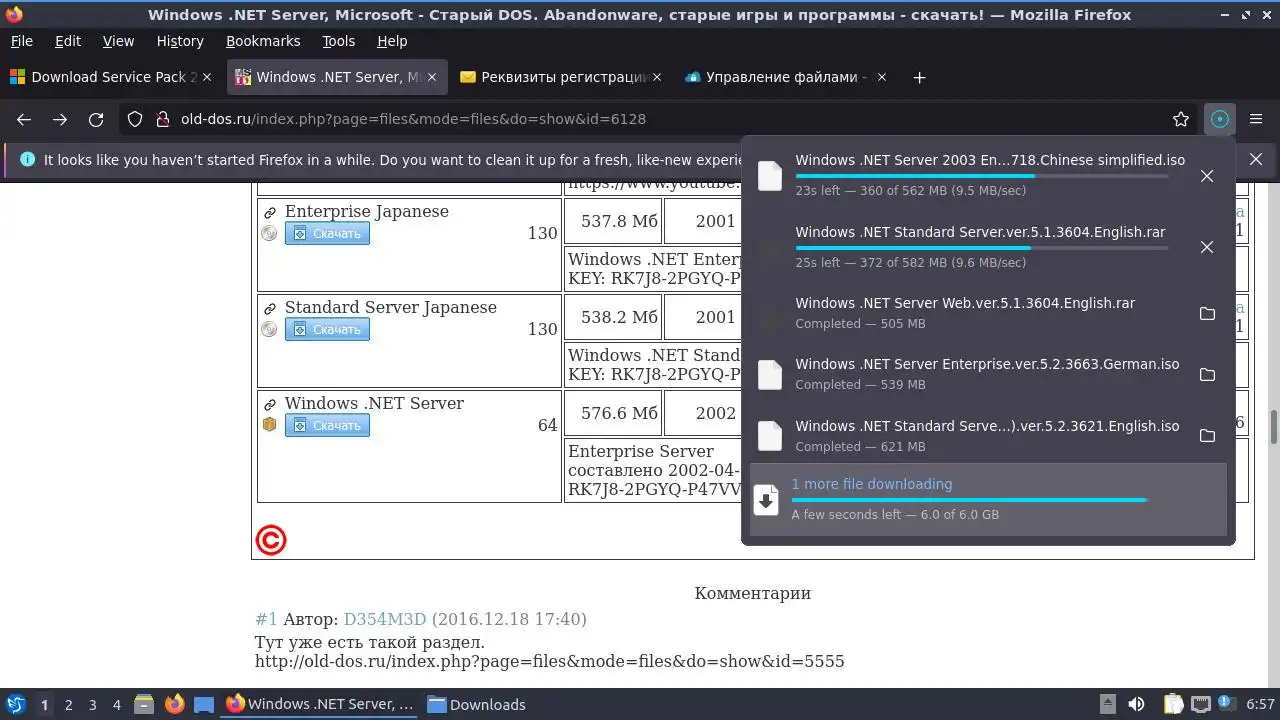Cancel the Chinese simplified.iso download
The height and width of the screenshot is (720, 1280).
click(1207, 176)
